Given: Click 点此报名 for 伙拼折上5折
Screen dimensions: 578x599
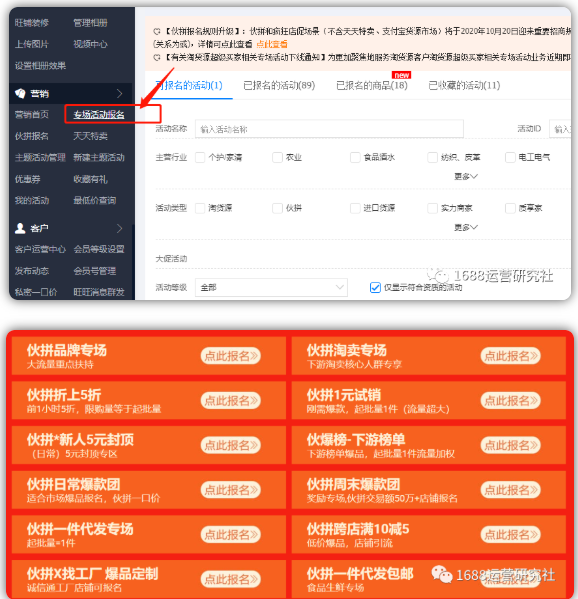Looking at the screenshot, I should point(231,400).
